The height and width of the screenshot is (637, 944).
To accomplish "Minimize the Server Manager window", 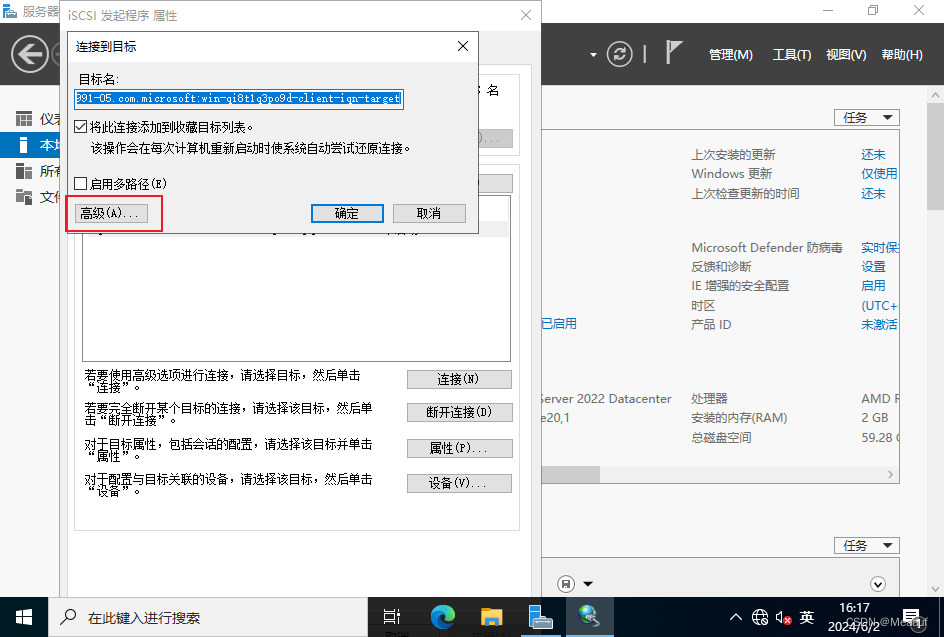I will tap(828, 11).
